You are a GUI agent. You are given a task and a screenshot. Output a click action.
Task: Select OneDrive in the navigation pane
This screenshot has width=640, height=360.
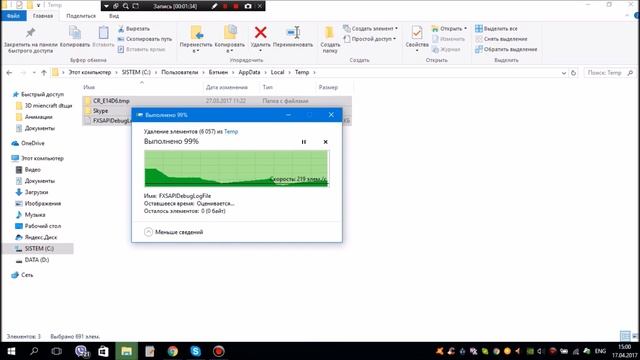[x=28, y=143]
